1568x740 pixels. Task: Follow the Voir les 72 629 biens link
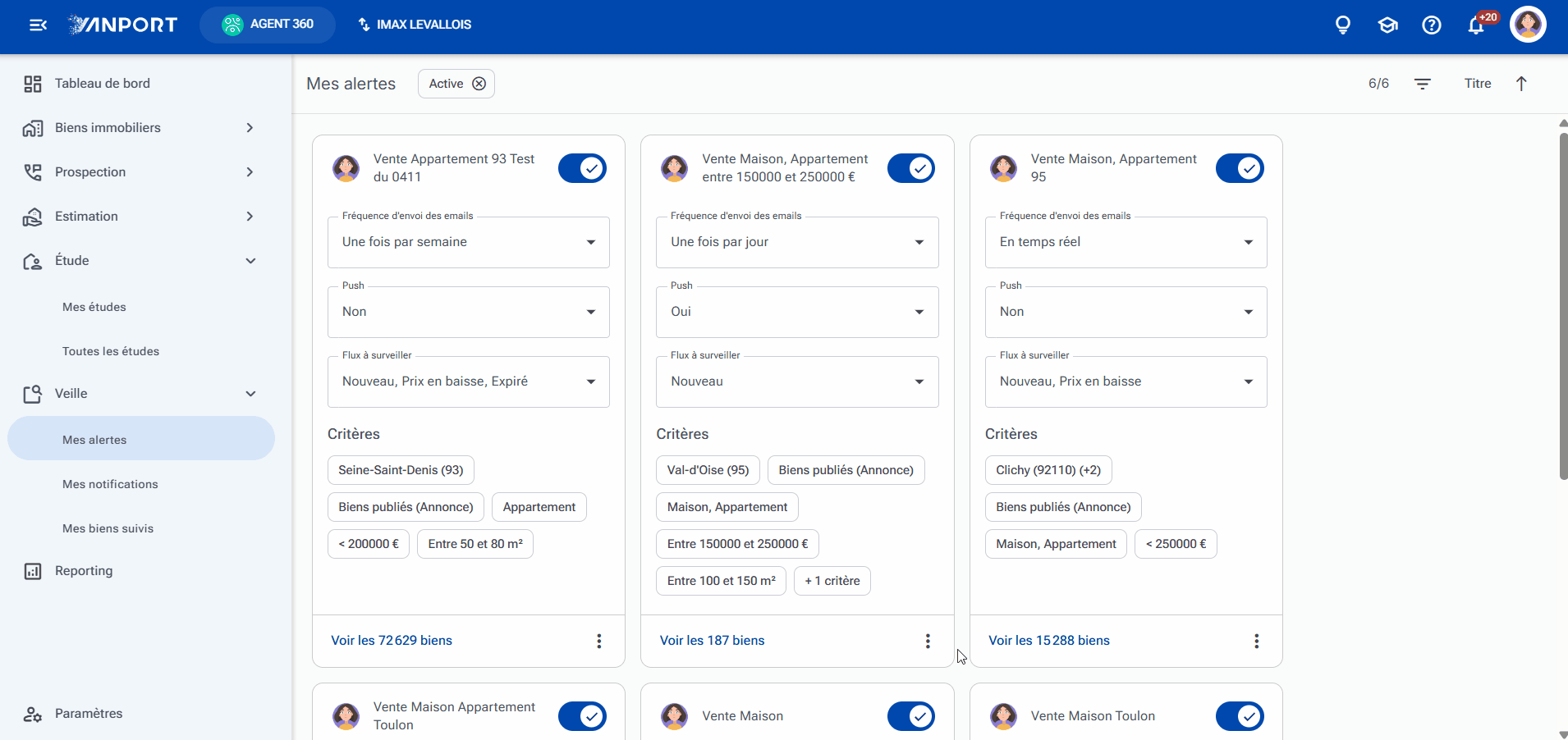pyautogui.click(x=392, y=641)
